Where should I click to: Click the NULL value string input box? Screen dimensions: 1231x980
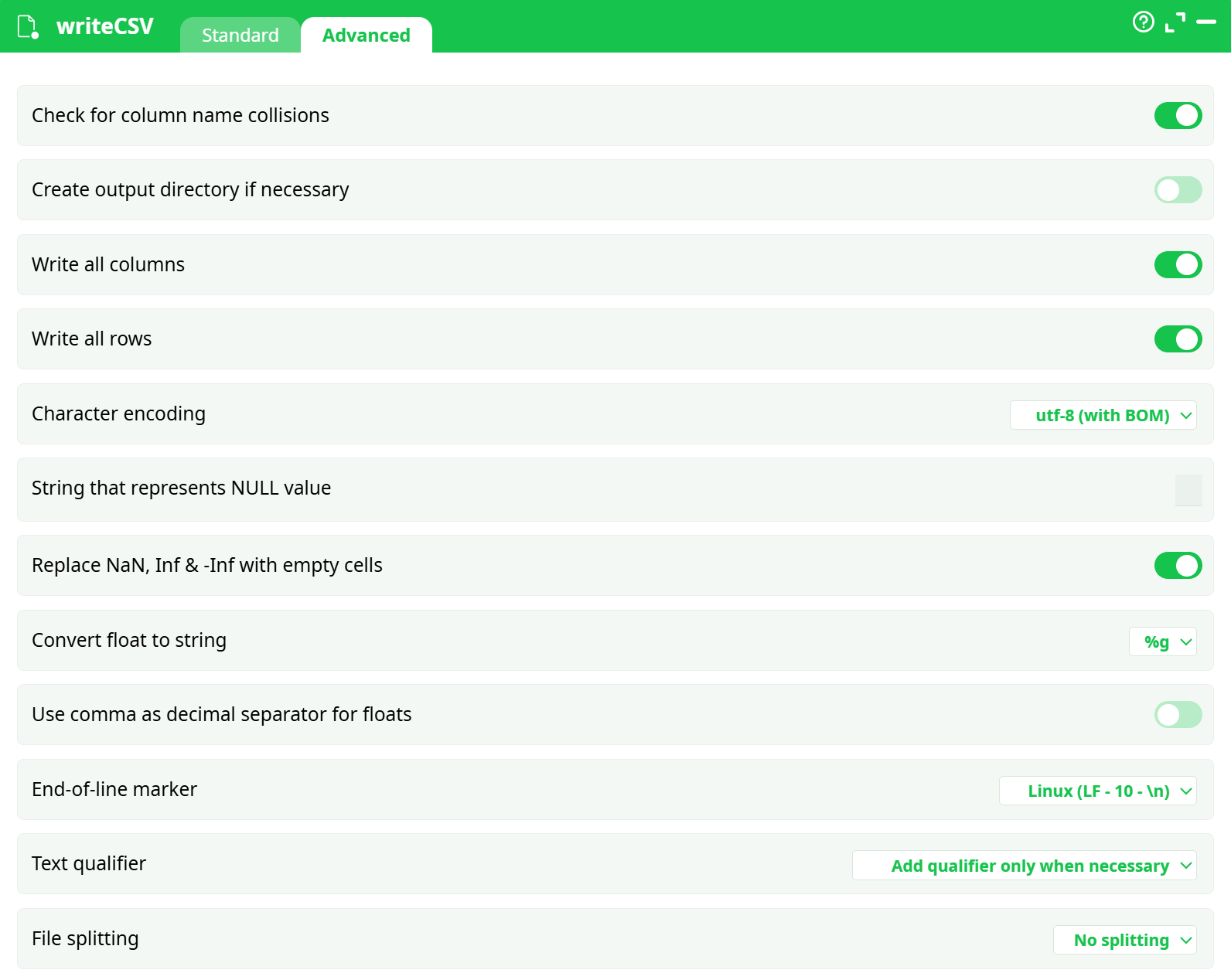[1188, 491]
